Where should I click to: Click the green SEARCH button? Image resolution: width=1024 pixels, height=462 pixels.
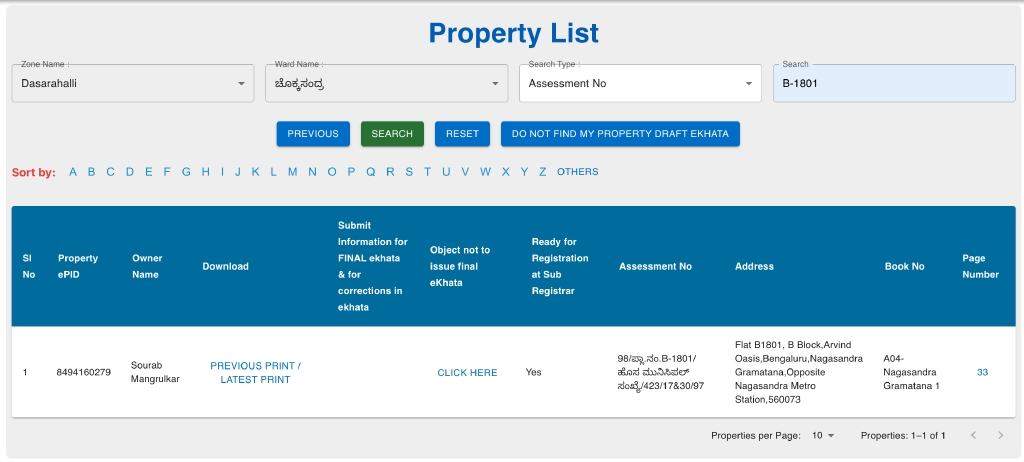pyautogui.click(x=392, y=134)
